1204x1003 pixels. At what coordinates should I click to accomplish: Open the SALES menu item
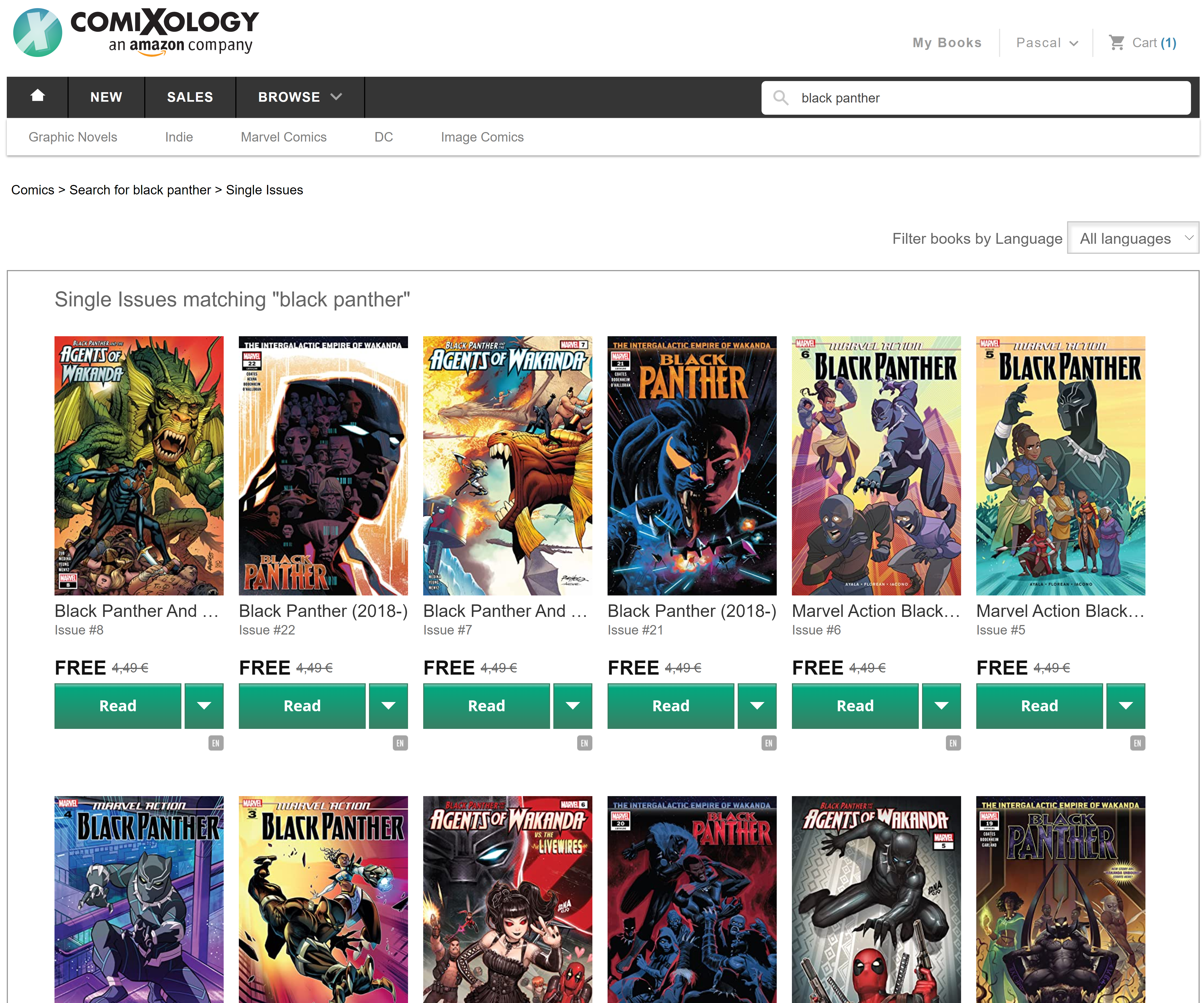[190, 97]
